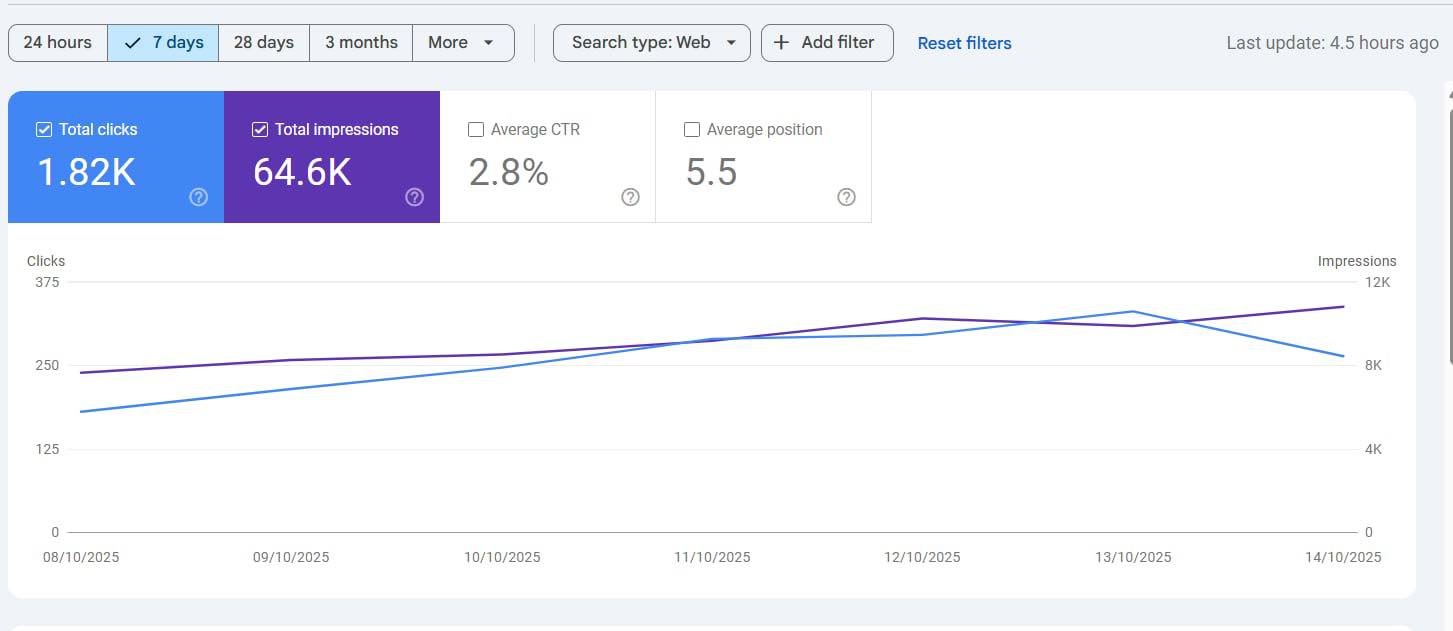Enable the Average position checkbox

tap(691, 129)
